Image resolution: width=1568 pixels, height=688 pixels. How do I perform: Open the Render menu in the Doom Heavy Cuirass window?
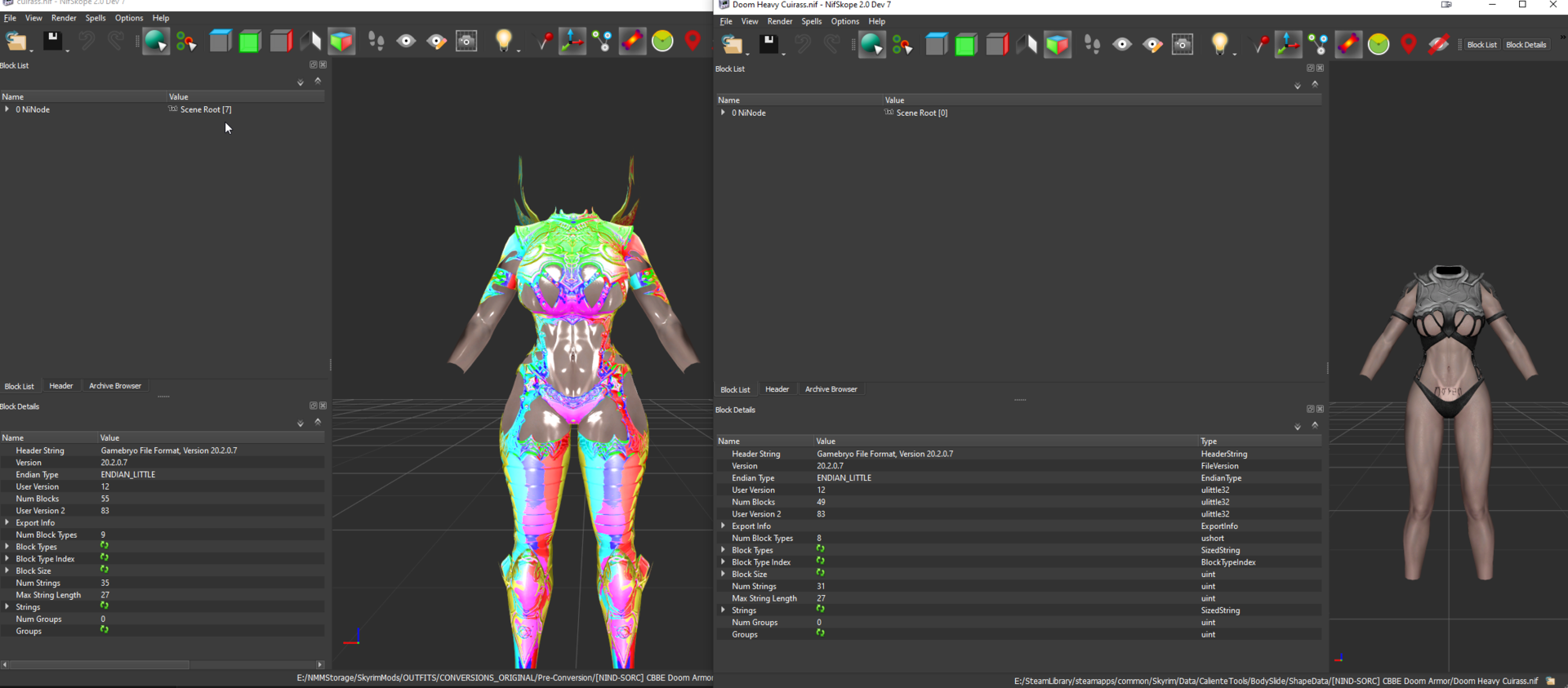(x=780, y=21)
